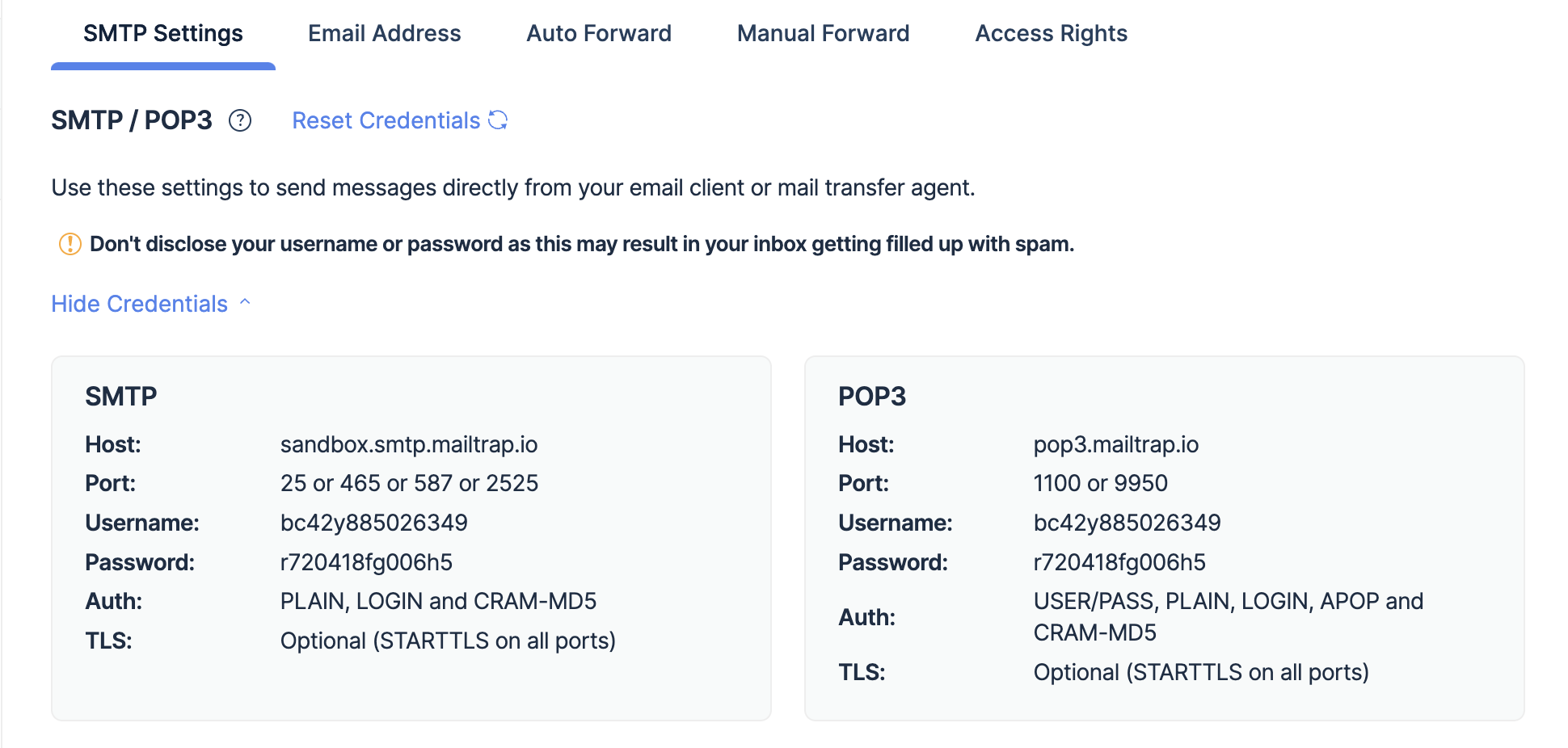
Task: Open the Auto Forward tab
Action: (x=599, y=33)
